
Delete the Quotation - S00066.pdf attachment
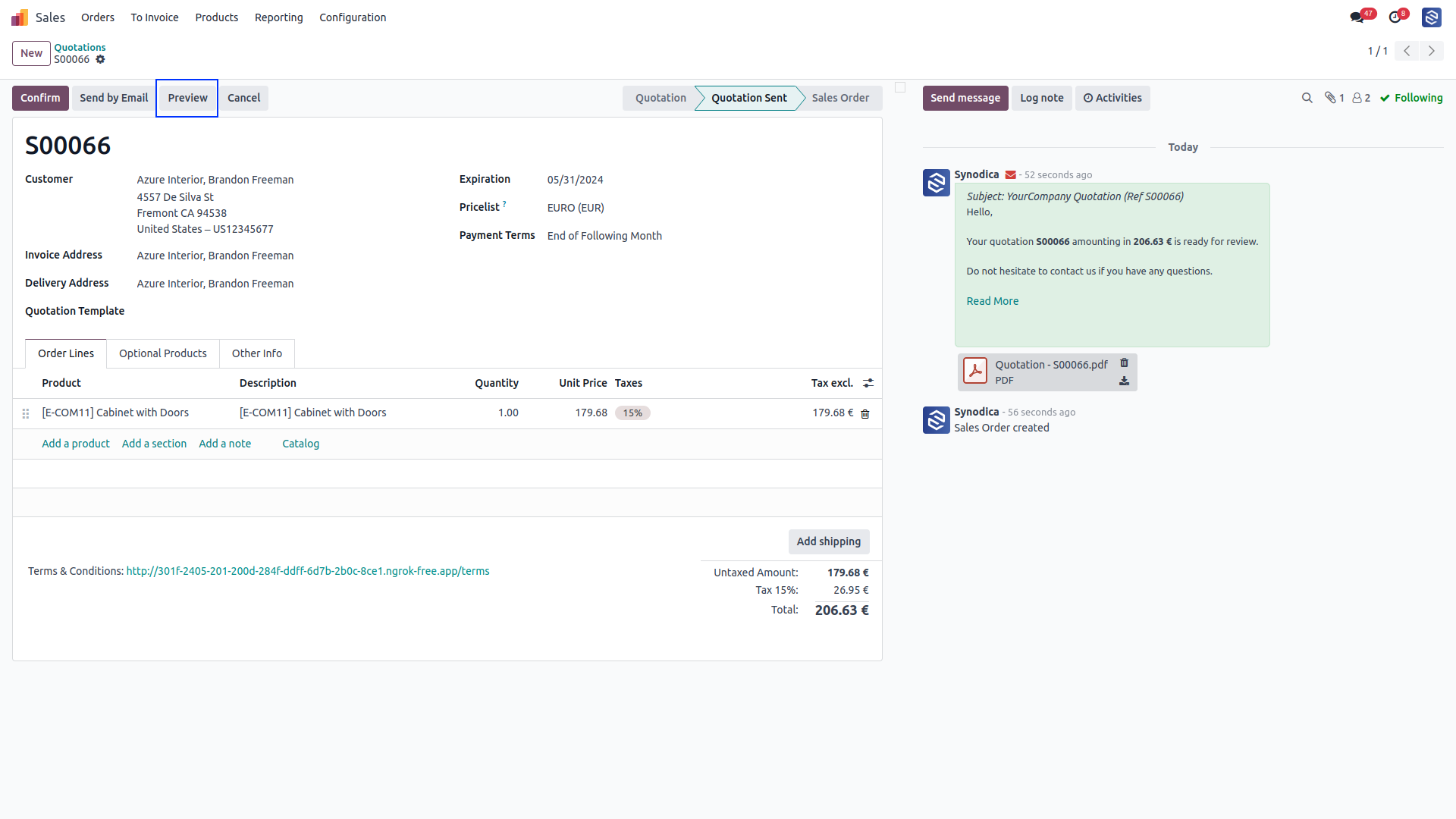1125,363
